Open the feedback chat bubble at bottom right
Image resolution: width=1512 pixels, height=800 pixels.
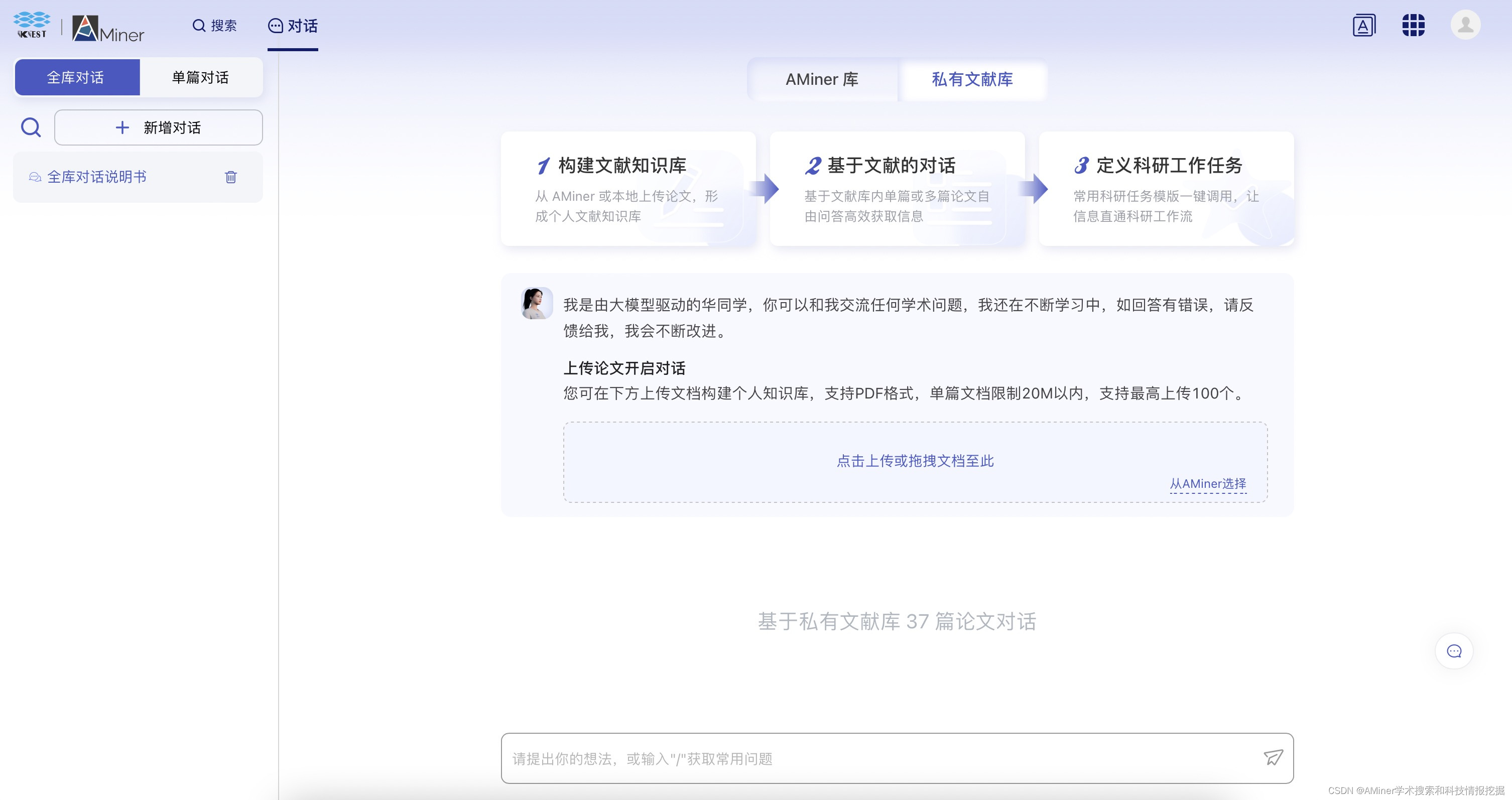1453,651
